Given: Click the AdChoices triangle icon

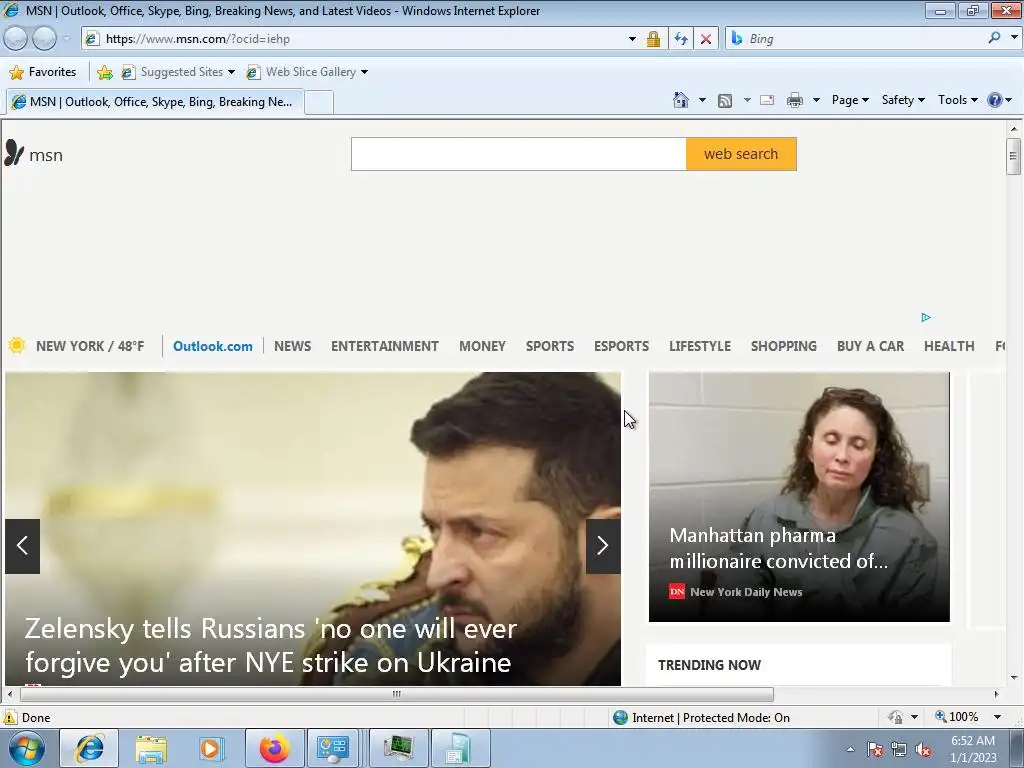Looking at the screenshot, I should [x=926, y=317].
